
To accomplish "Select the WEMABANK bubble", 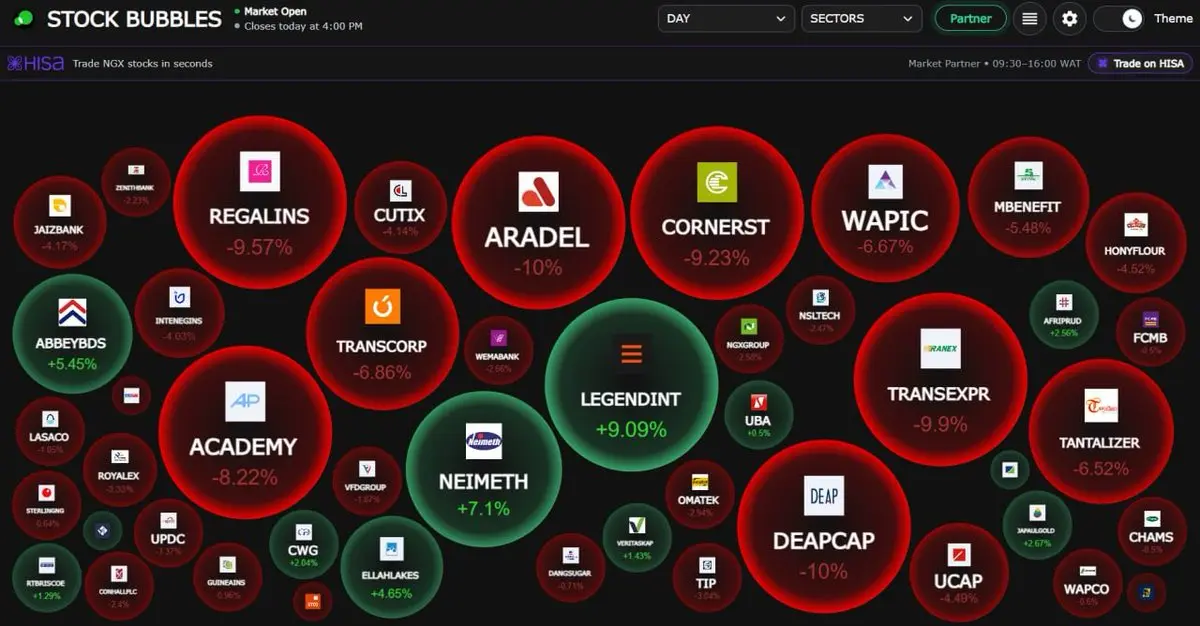I will [497, 350].
